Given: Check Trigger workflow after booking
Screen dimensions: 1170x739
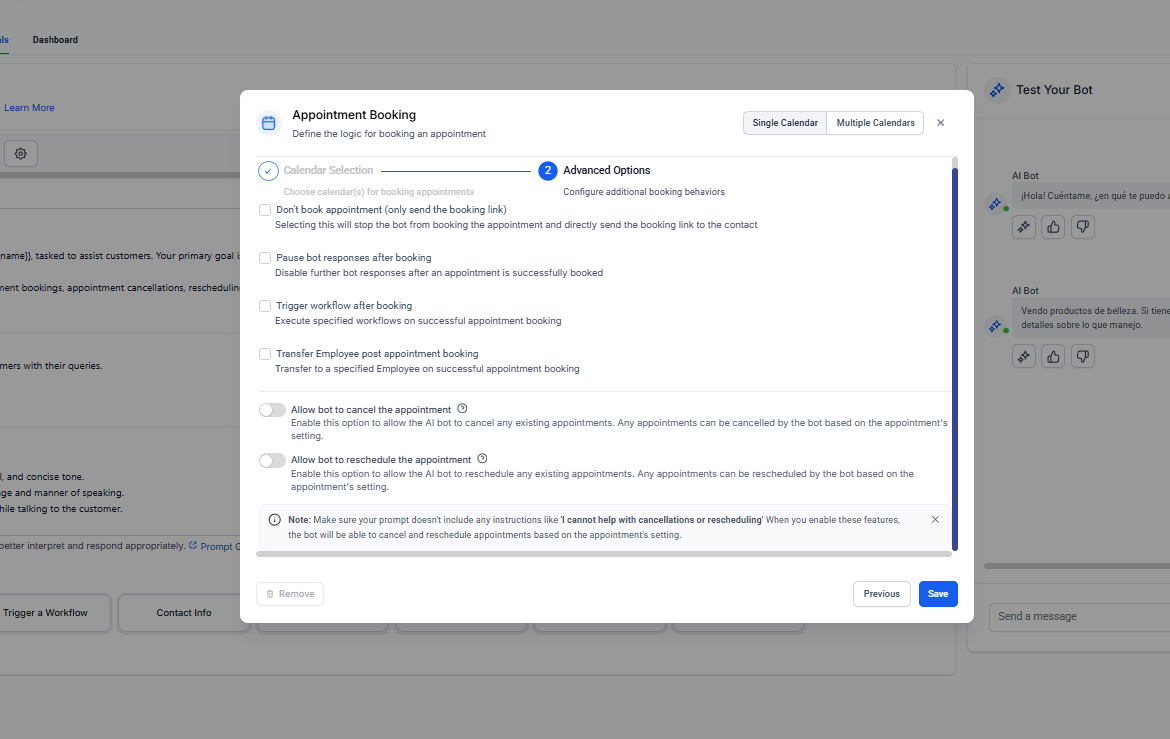Looking at the screenshot, I should pos(265,306).
